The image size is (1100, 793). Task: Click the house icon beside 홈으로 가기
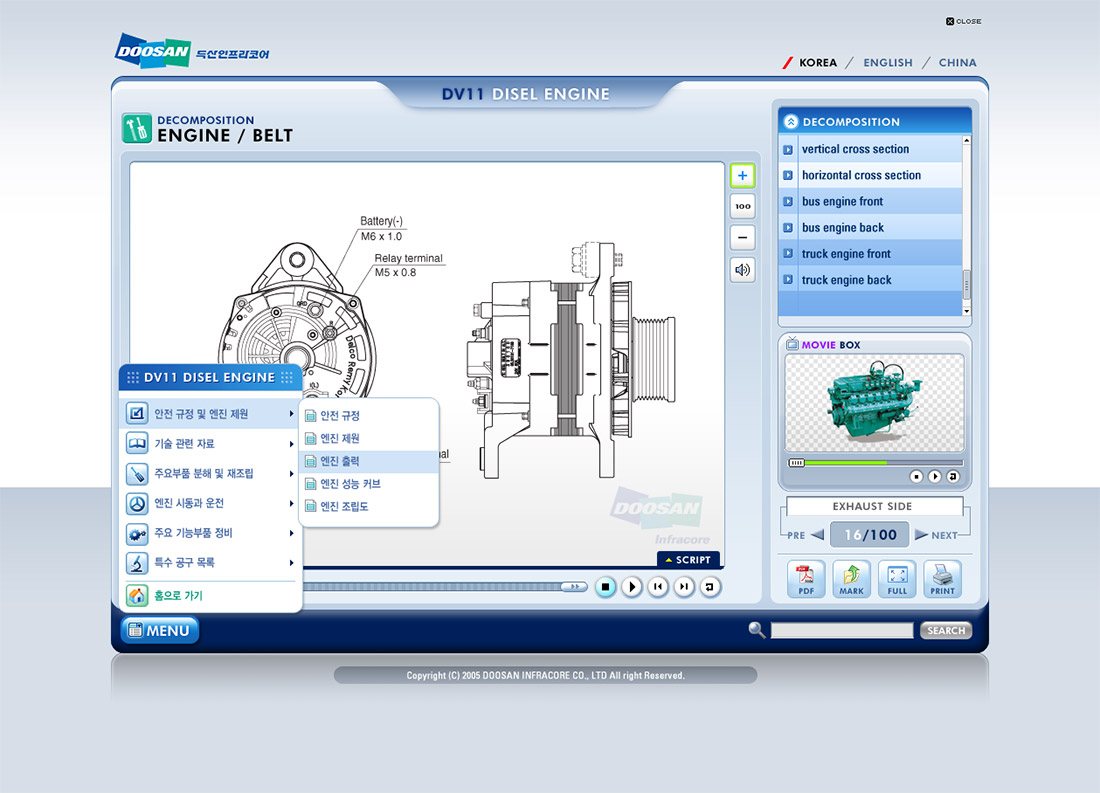[137, 596]
